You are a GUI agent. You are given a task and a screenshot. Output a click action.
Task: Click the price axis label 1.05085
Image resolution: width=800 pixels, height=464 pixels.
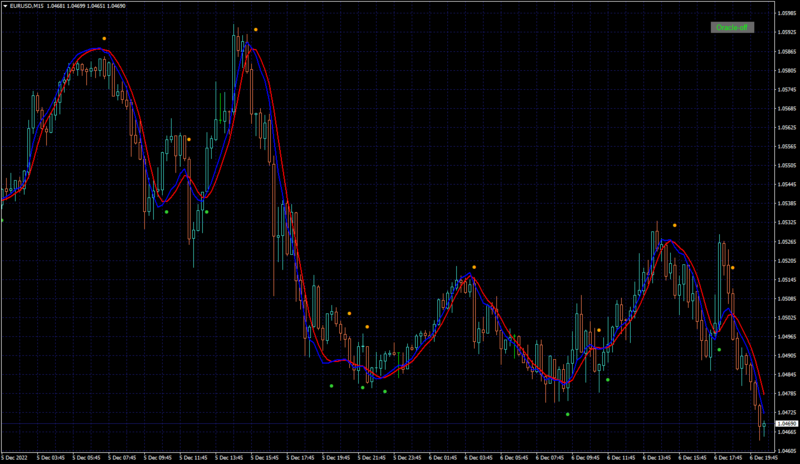[786, 299]
